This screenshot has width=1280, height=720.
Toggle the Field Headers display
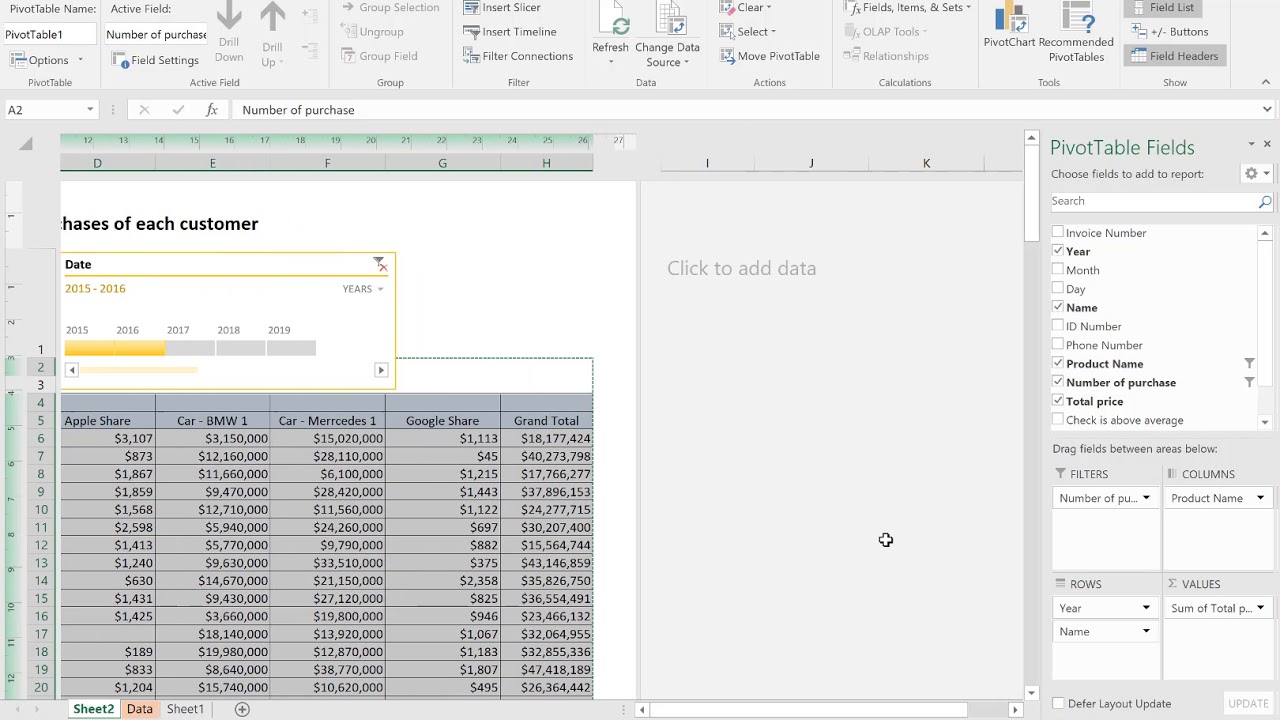(1175, 56)
